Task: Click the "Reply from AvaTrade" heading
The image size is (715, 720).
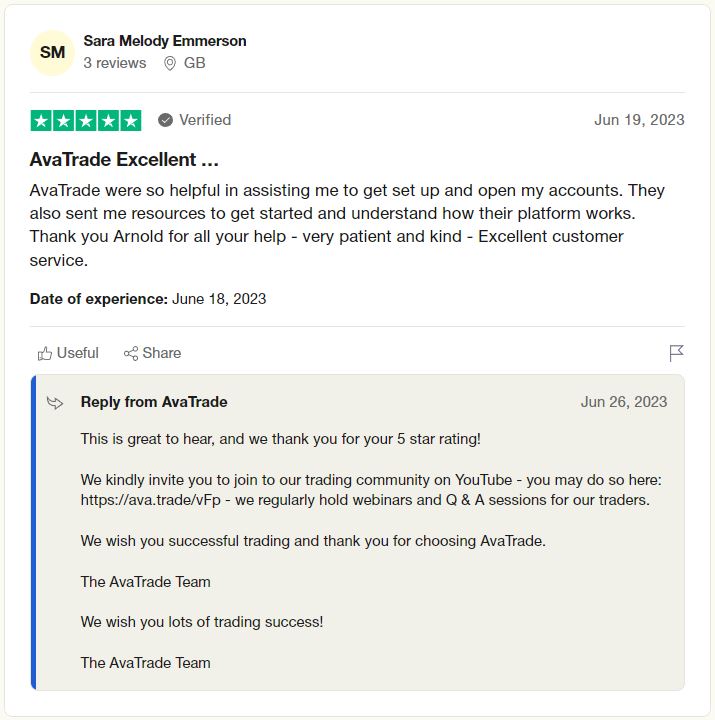Action: click(x=154, y=402)
